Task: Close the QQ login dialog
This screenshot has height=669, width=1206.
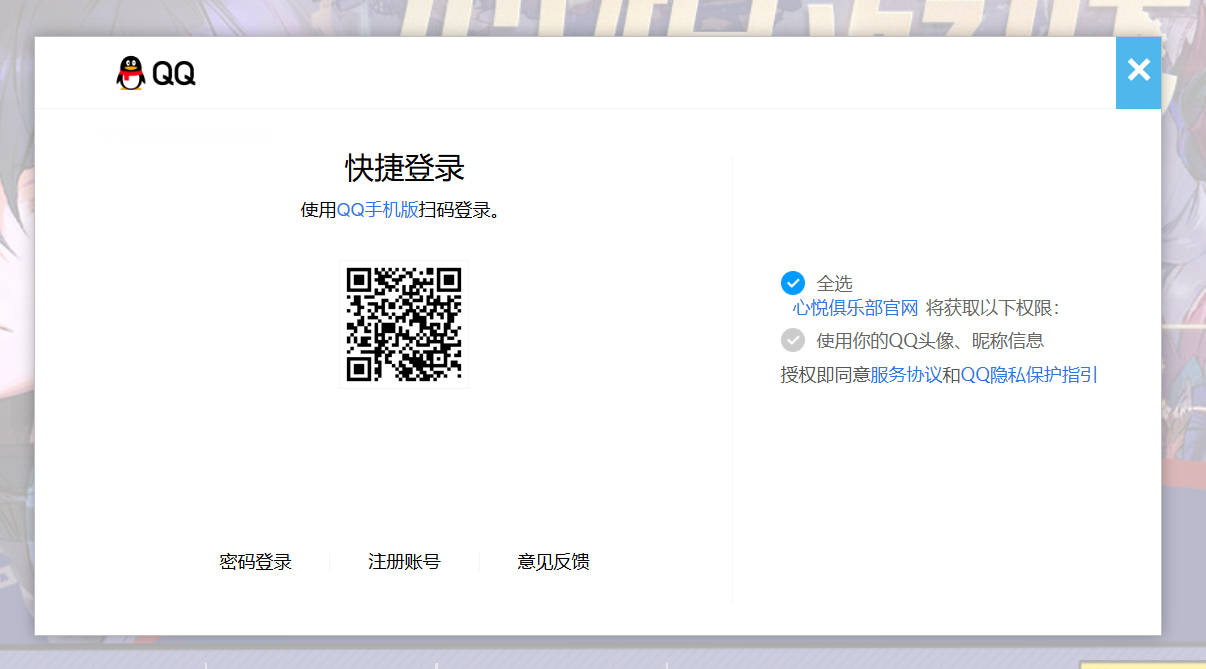Action: pos(1138,72)
